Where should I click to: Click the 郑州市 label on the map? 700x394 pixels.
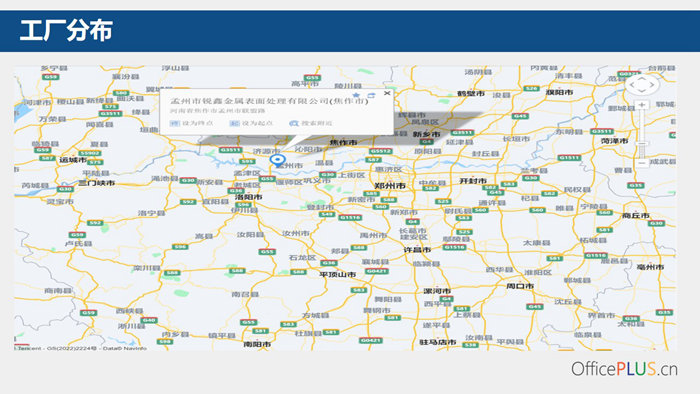(x=390, y=186)
